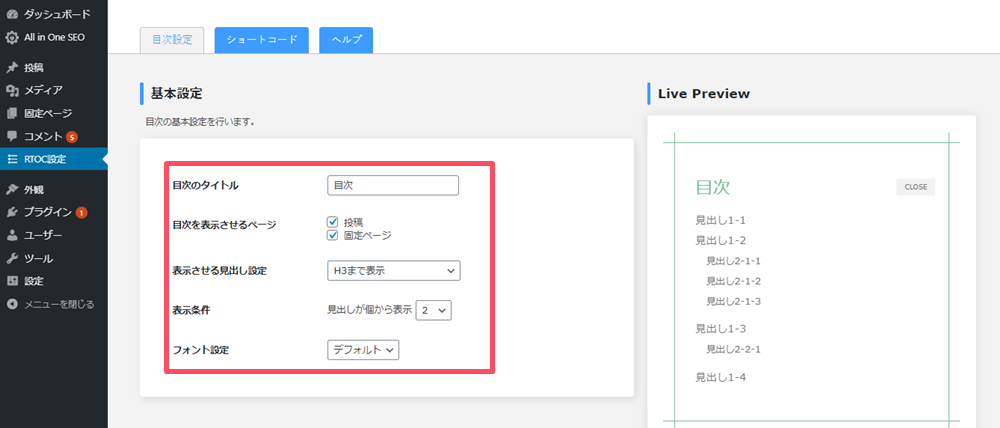Screen dimensions: 1000x428
Task: Click the Live Preview heading
Action: [x=704, y=94]
